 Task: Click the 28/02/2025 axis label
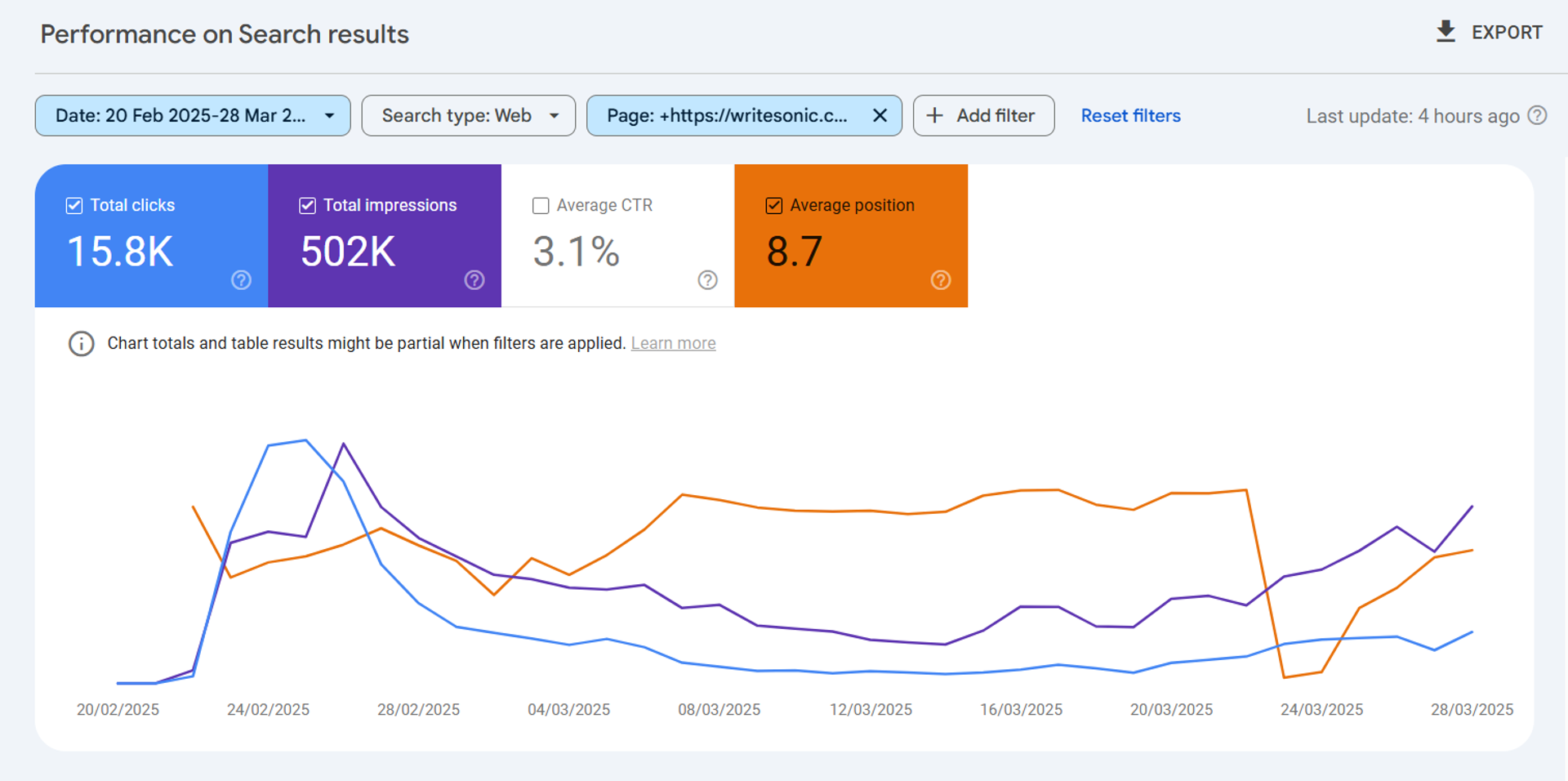click(418, 709)
